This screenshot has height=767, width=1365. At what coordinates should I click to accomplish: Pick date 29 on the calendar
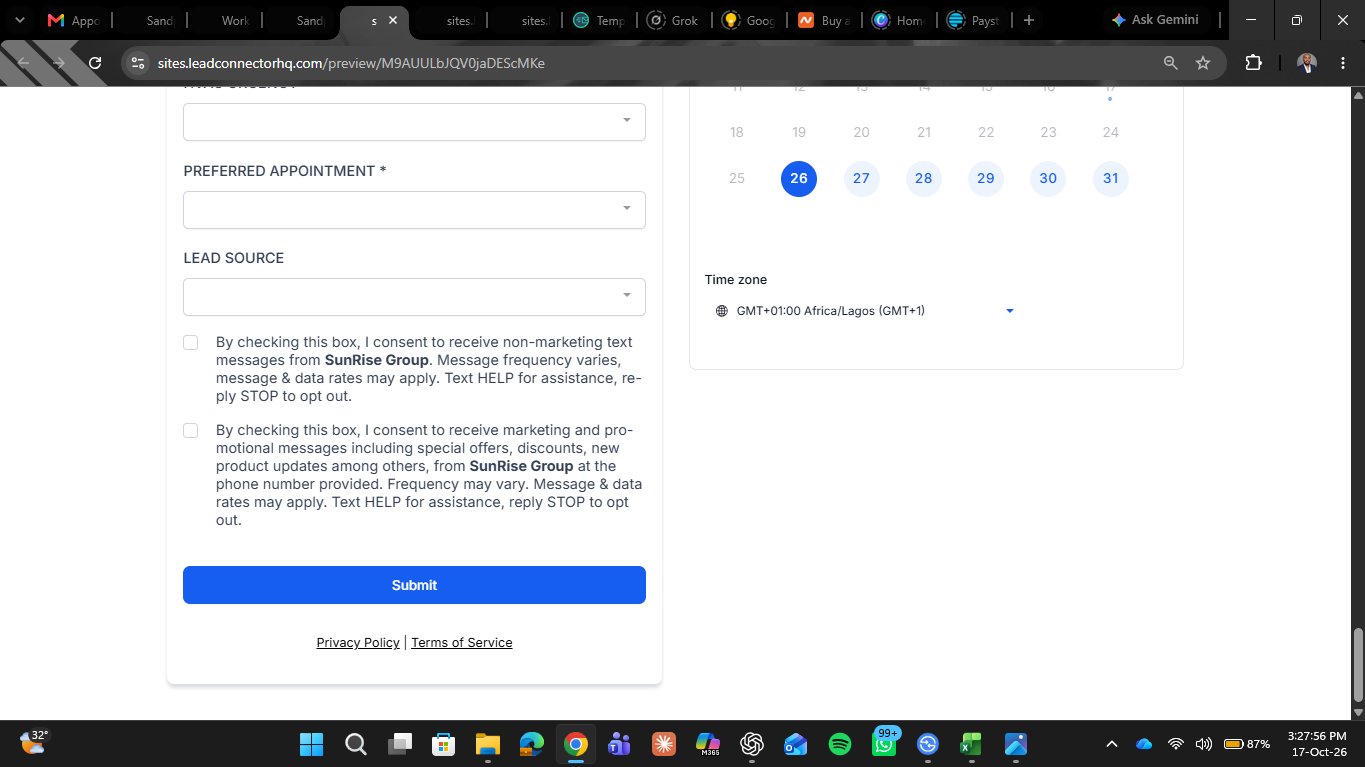point(986,179)
